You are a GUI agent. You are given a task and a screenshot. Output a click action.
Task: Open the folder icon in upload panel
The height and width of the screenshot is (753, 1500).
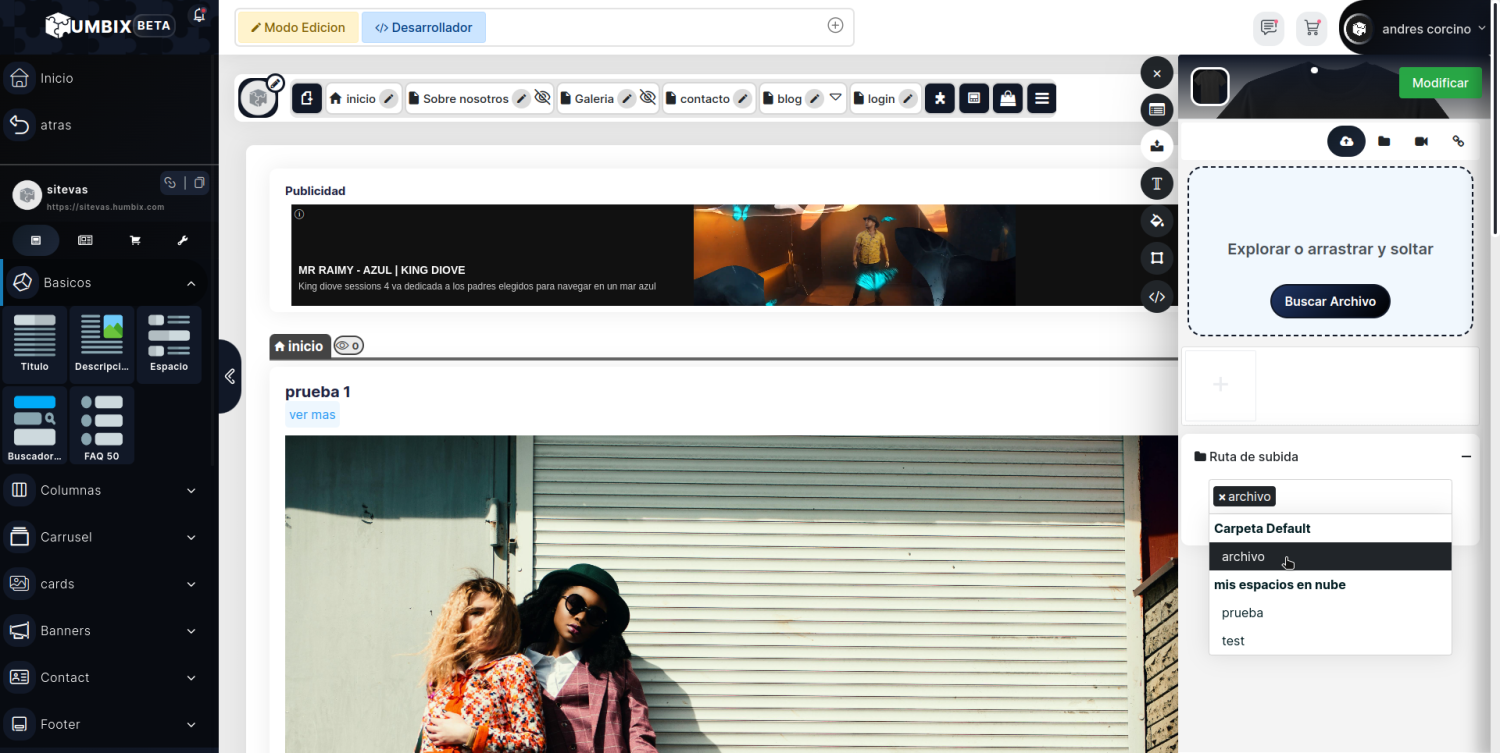1384,141
